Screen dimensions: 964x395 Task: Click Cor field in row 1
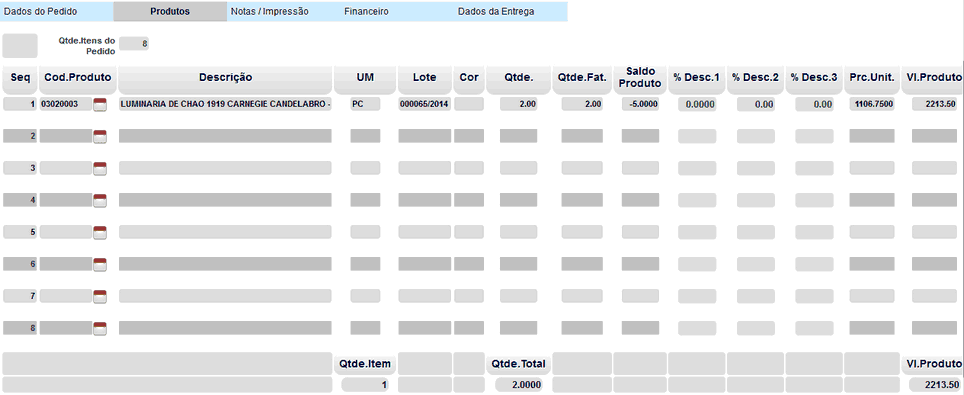coord(469,105)
